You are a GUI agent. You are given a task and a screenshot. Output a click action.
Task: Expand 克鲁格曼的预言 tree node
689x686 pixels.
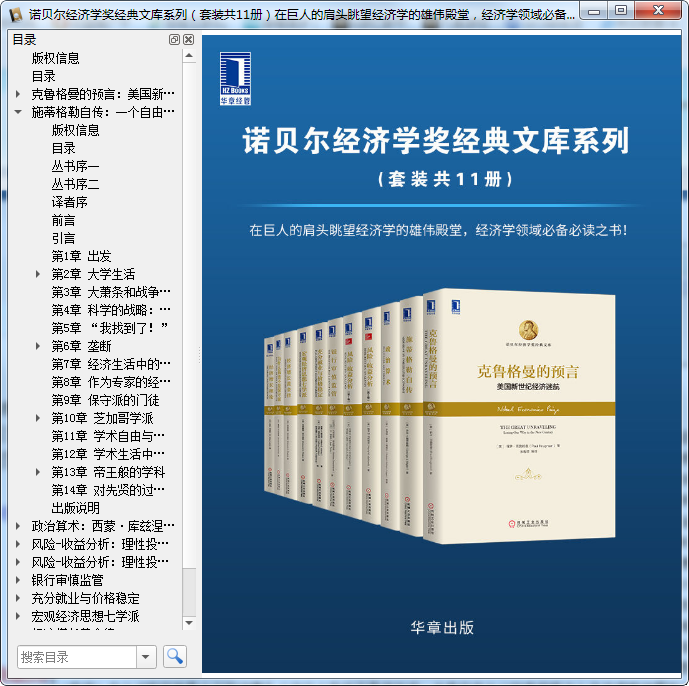[18, 94]
